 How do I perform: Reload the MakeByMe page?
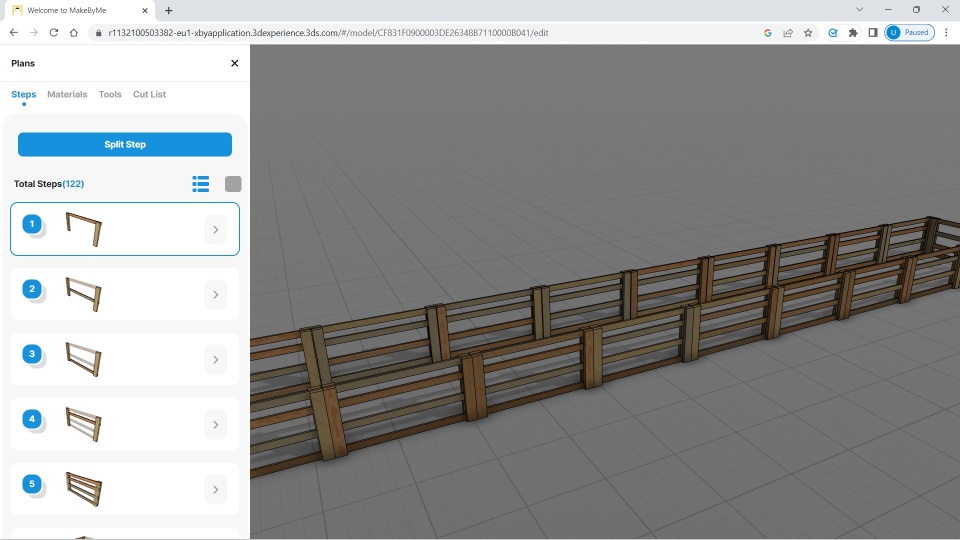click(54, 32)
